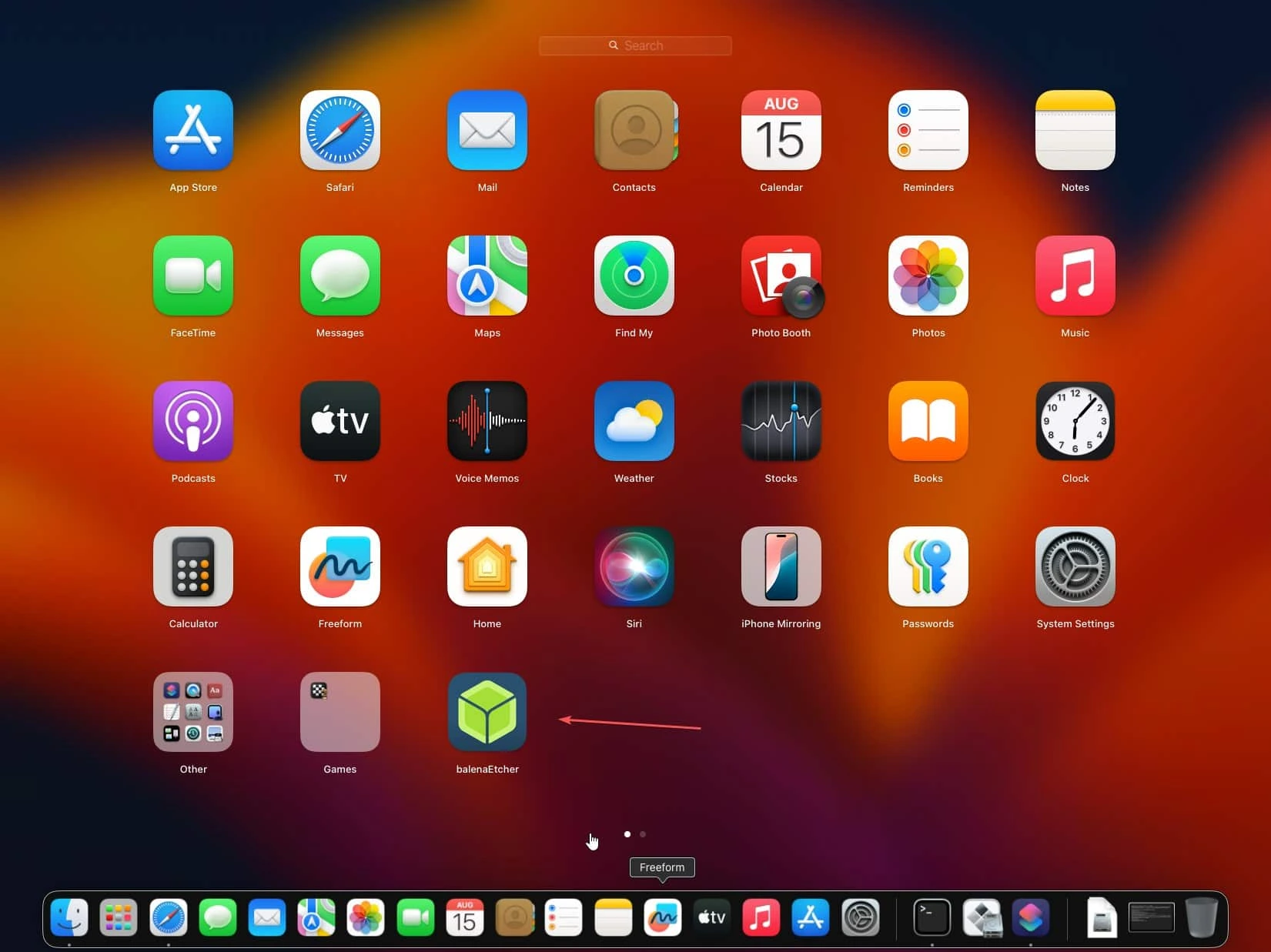Open the Notes app in Launchpad grid
Image resolution: width=1271 pixels, height=952 pixels.
tap(1075, 130)
